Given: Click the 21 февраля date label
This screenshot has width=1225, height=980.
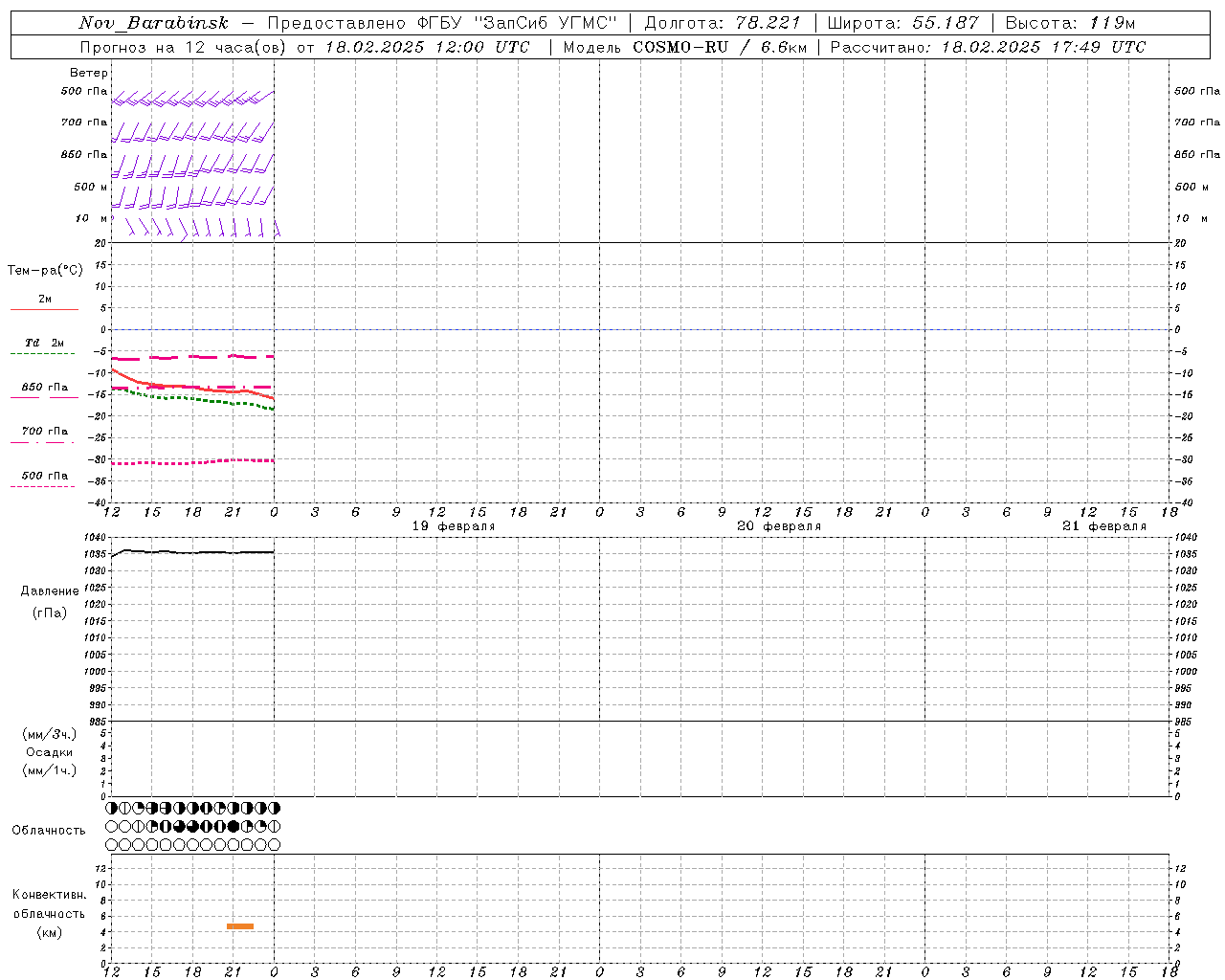Looking at the screenshot, I should click(x=1104, y=526).
